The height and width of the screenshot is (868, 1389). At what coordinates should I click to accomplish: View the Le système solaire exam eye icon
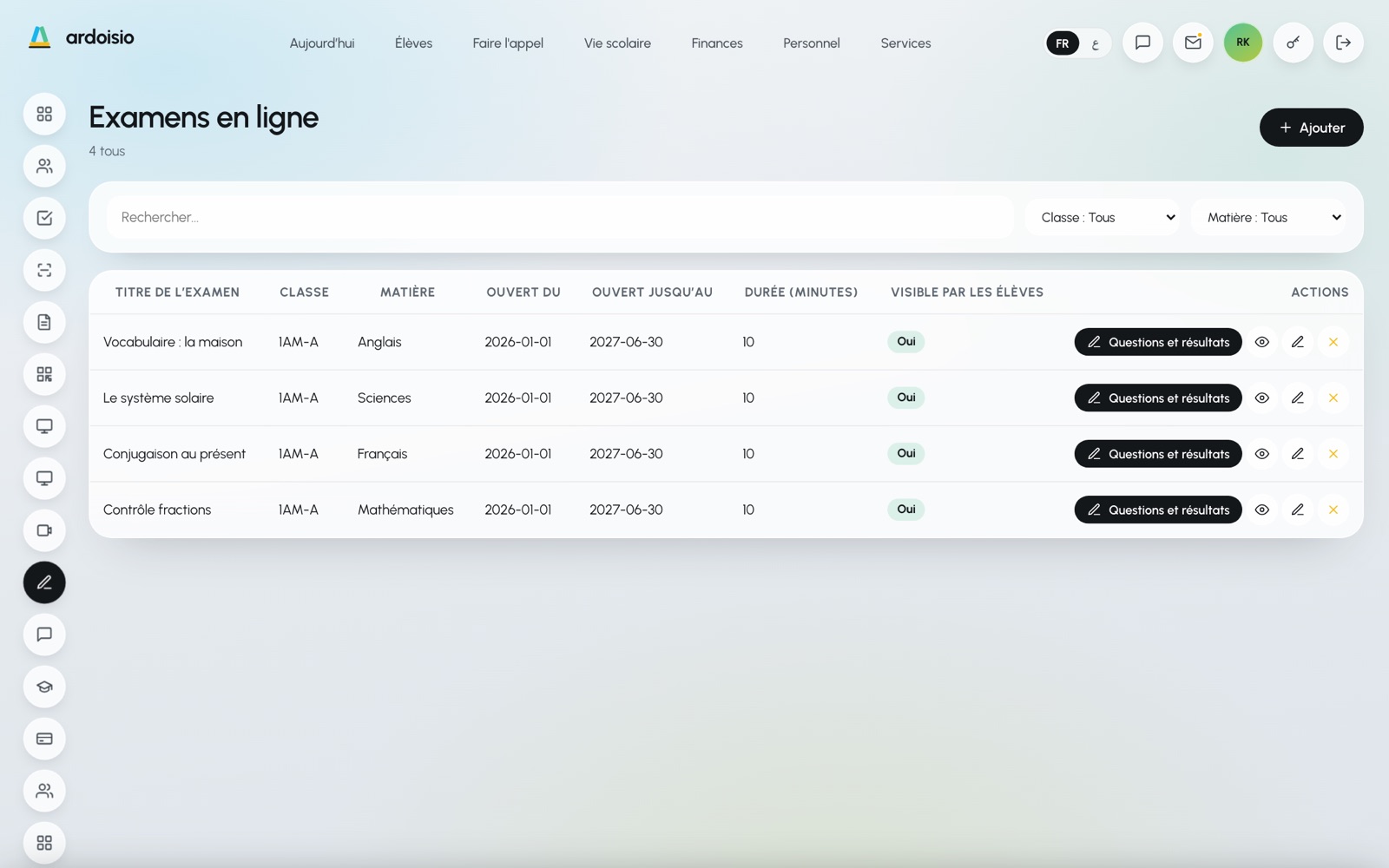tap(1262, 398)
